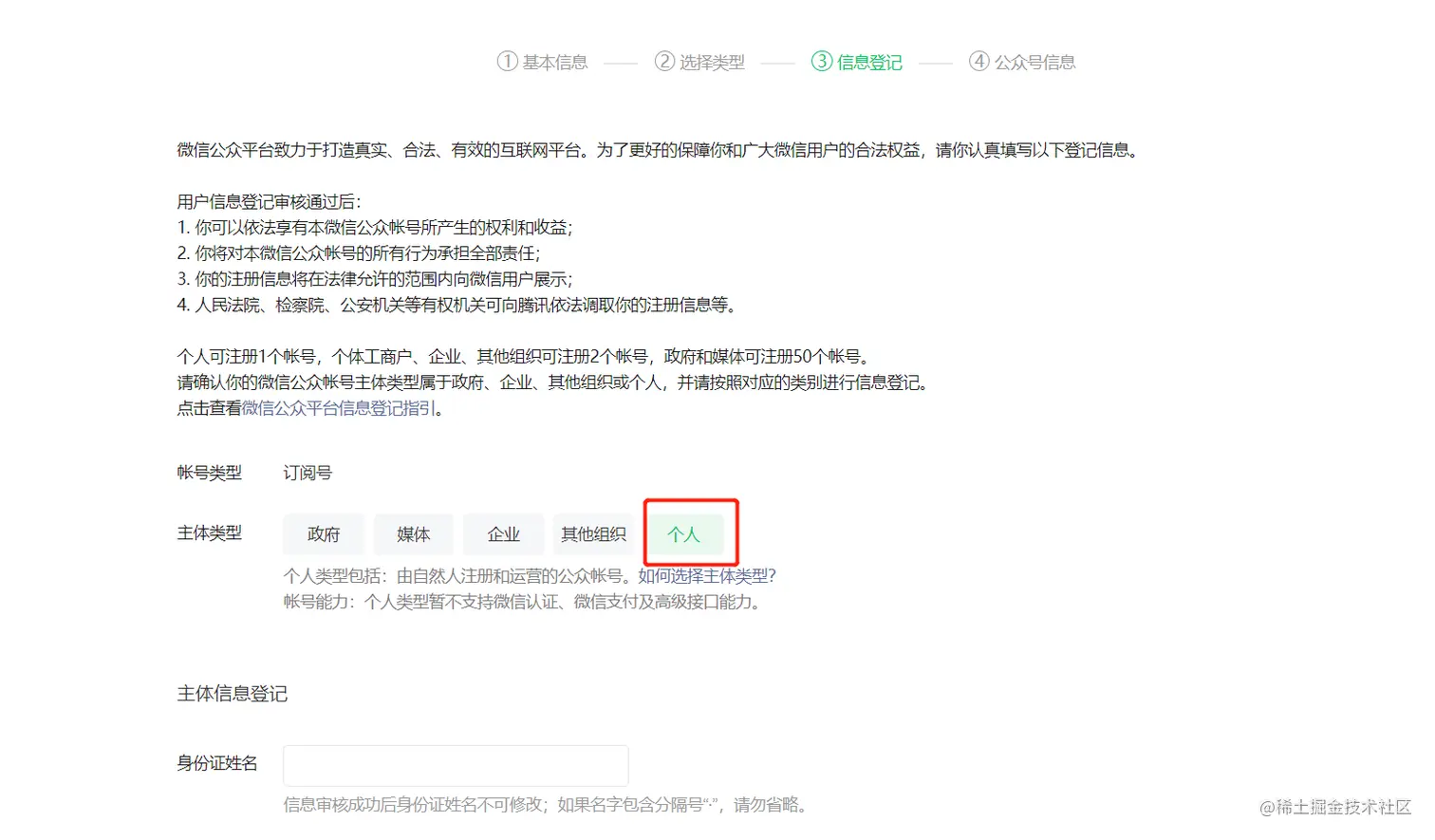
Task: Choose the 其他组织 subject type
Action: click(593, 533)
